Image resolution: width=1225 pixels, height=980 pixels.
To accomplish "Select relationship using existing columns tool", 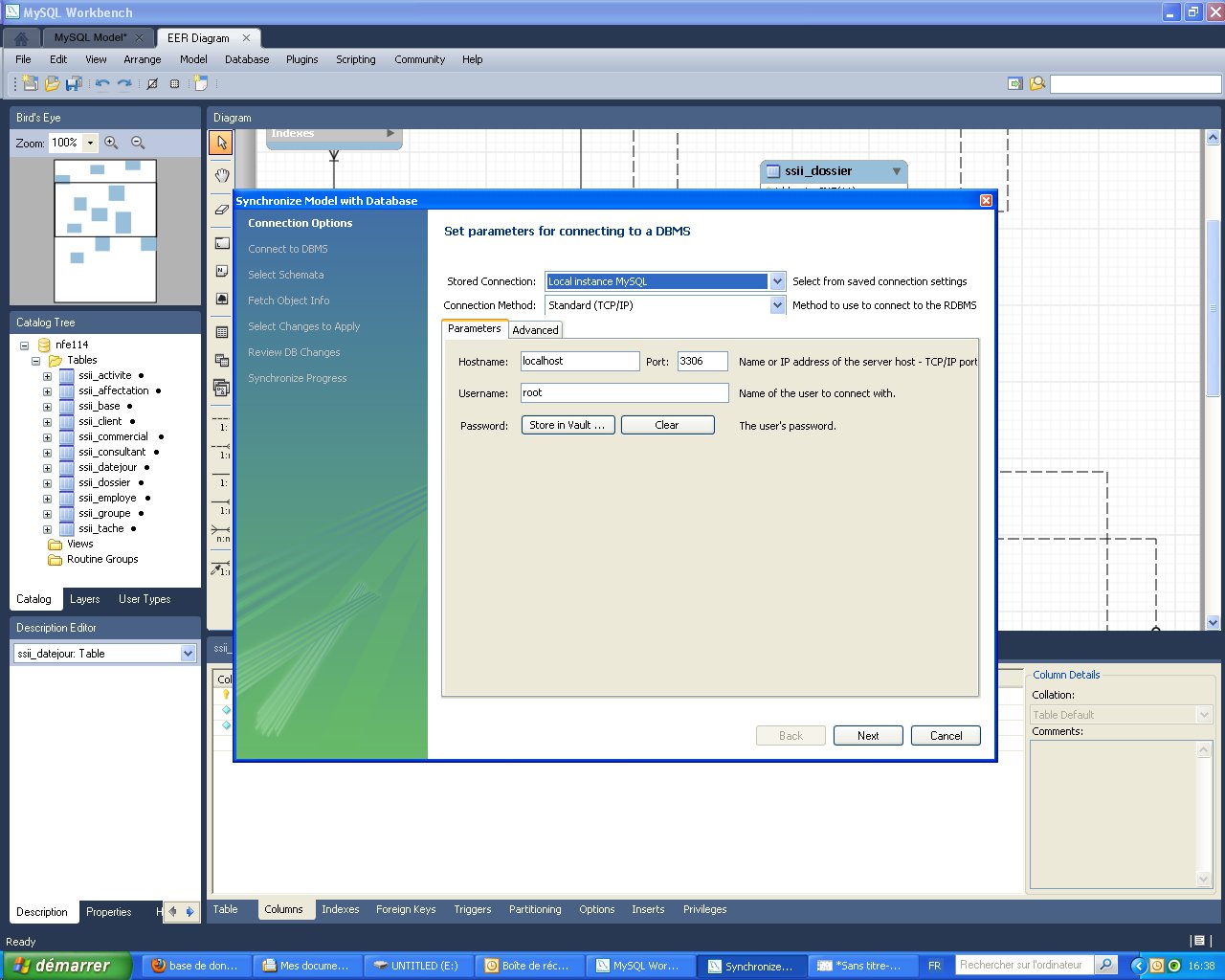I will (x=221, y=567).
